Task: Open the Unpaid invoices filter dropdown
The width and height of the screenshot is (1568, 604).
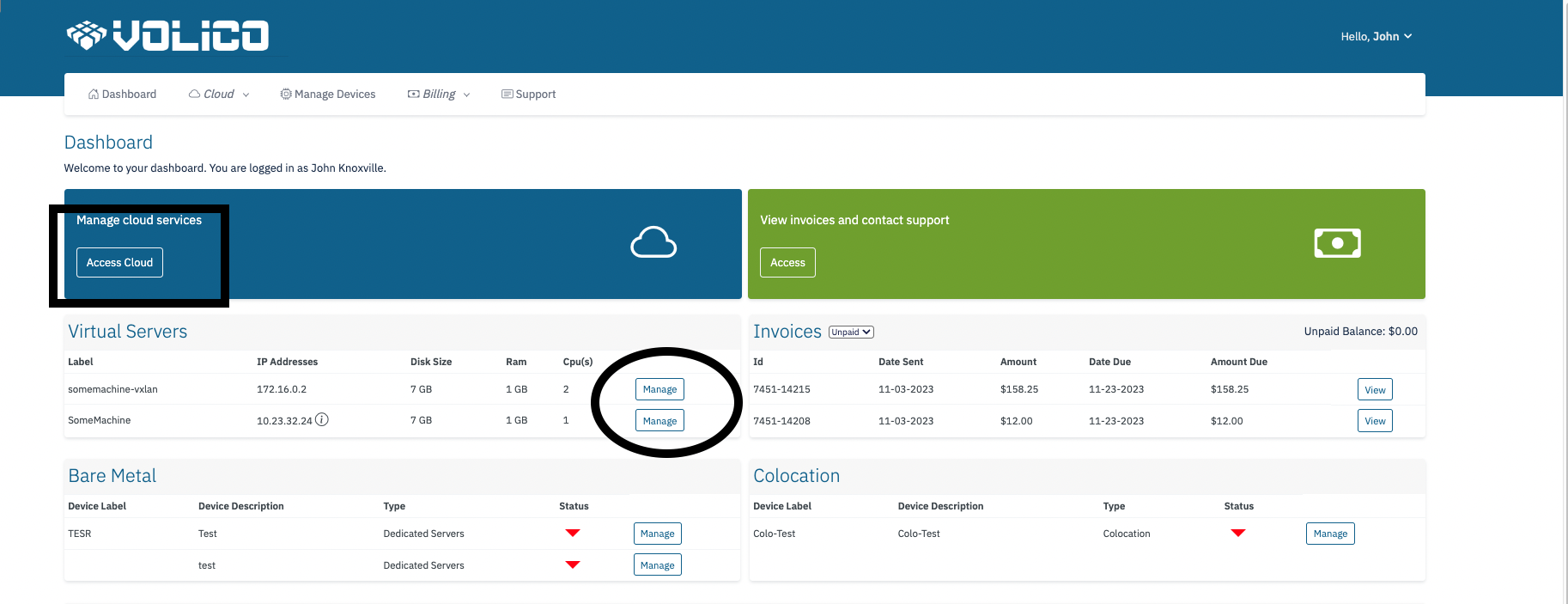Action: click(x=851, y=333)
